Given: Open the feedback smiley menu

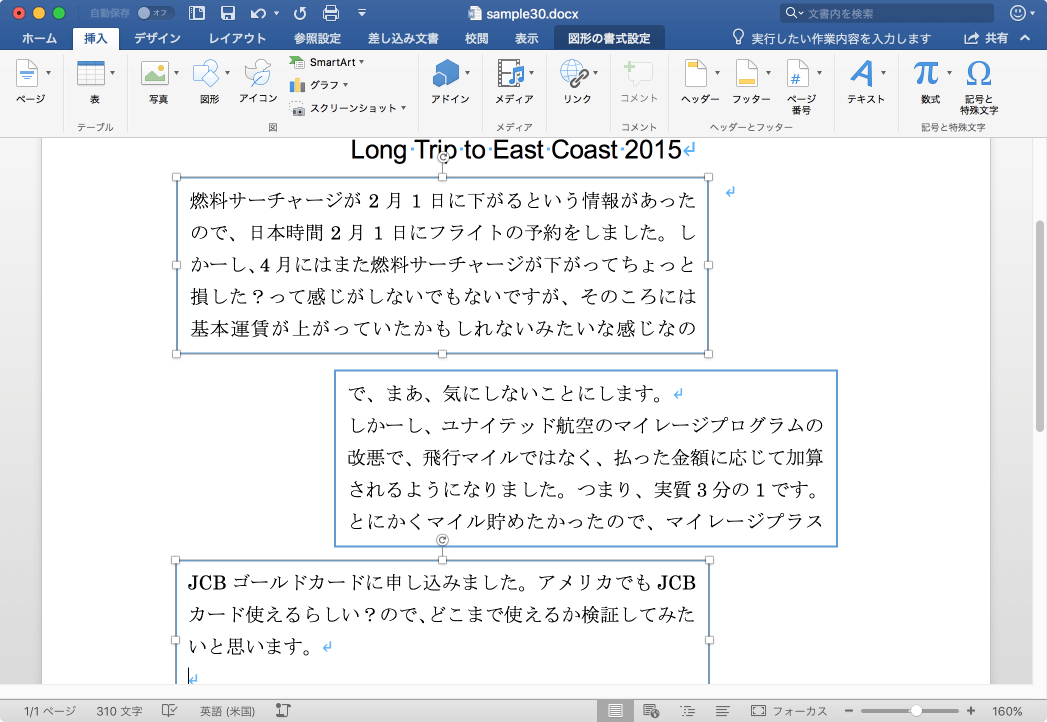Looking at the screenshot, I should pos(1020,13).
